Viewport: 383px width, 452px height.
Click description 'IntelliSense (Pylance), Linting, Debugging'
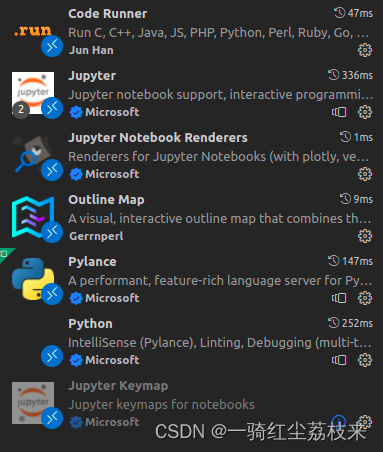(220, 343)
